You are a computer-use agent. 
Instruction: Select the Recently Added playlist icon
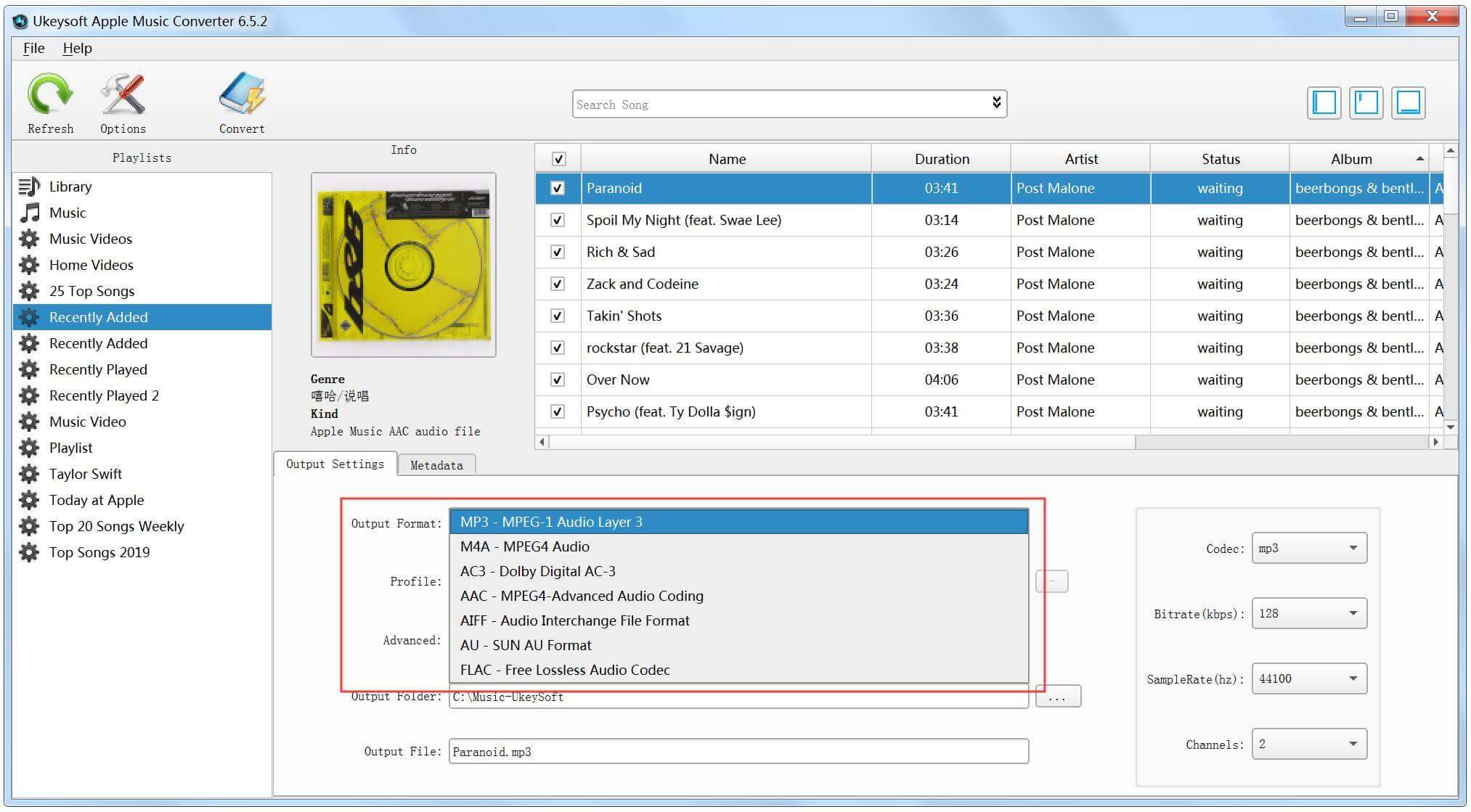point(31,317)
